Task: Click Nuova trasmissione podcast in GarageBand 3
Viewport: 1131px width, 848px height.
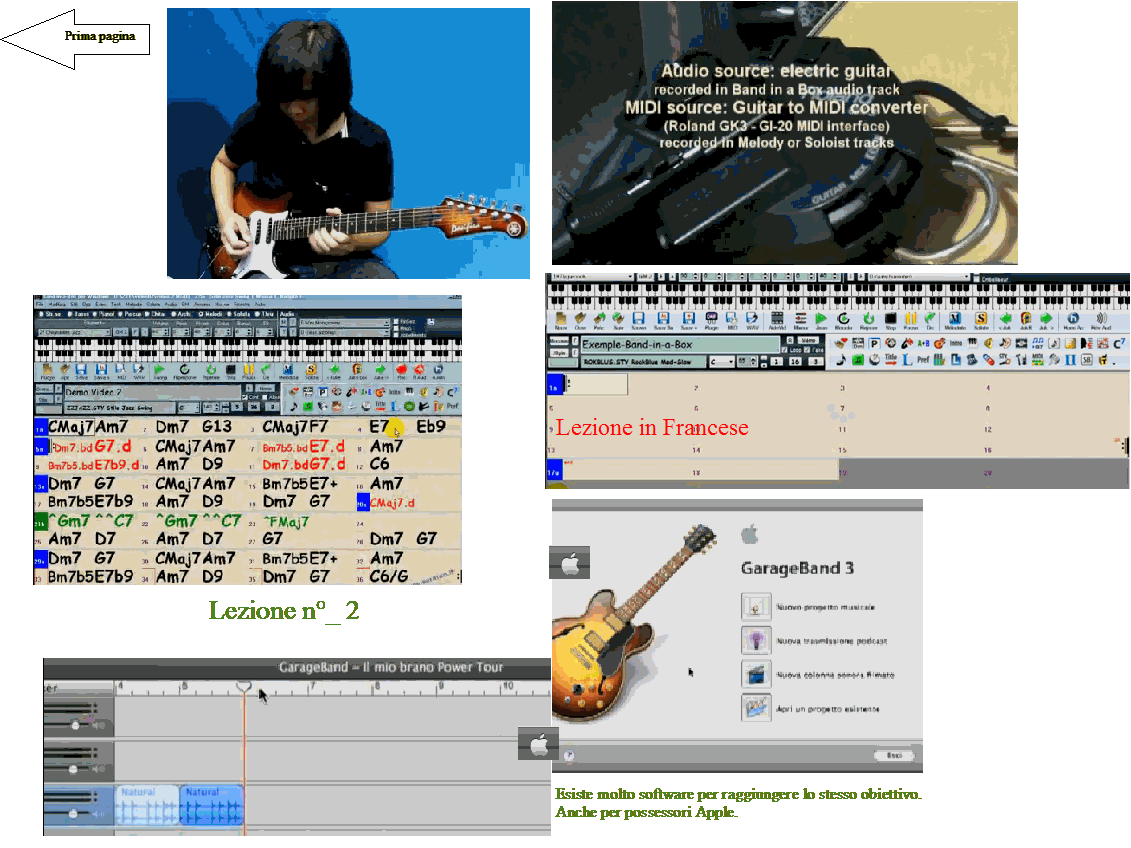Action: (x=814, y=640)
